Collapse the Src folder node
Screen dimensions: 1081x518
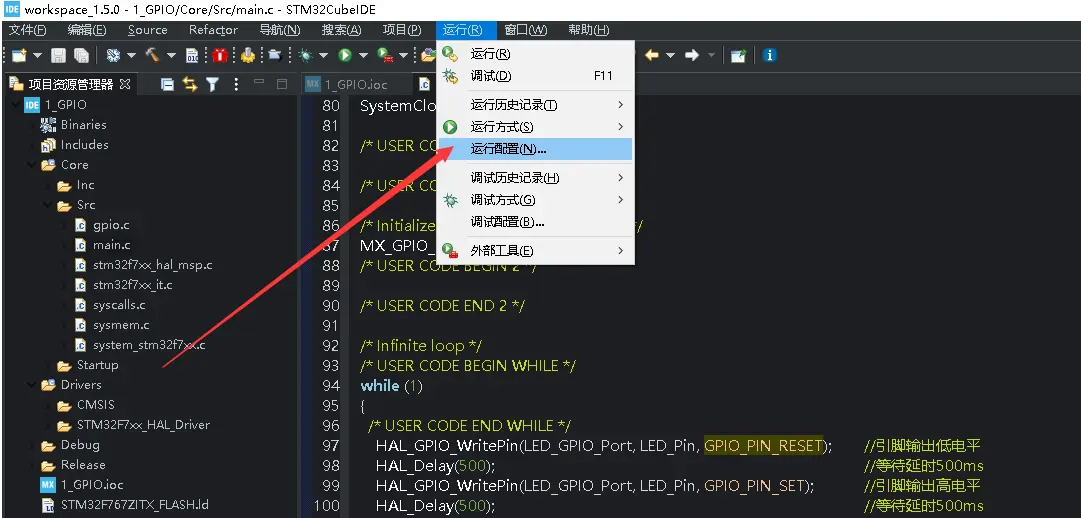point(48,205)
